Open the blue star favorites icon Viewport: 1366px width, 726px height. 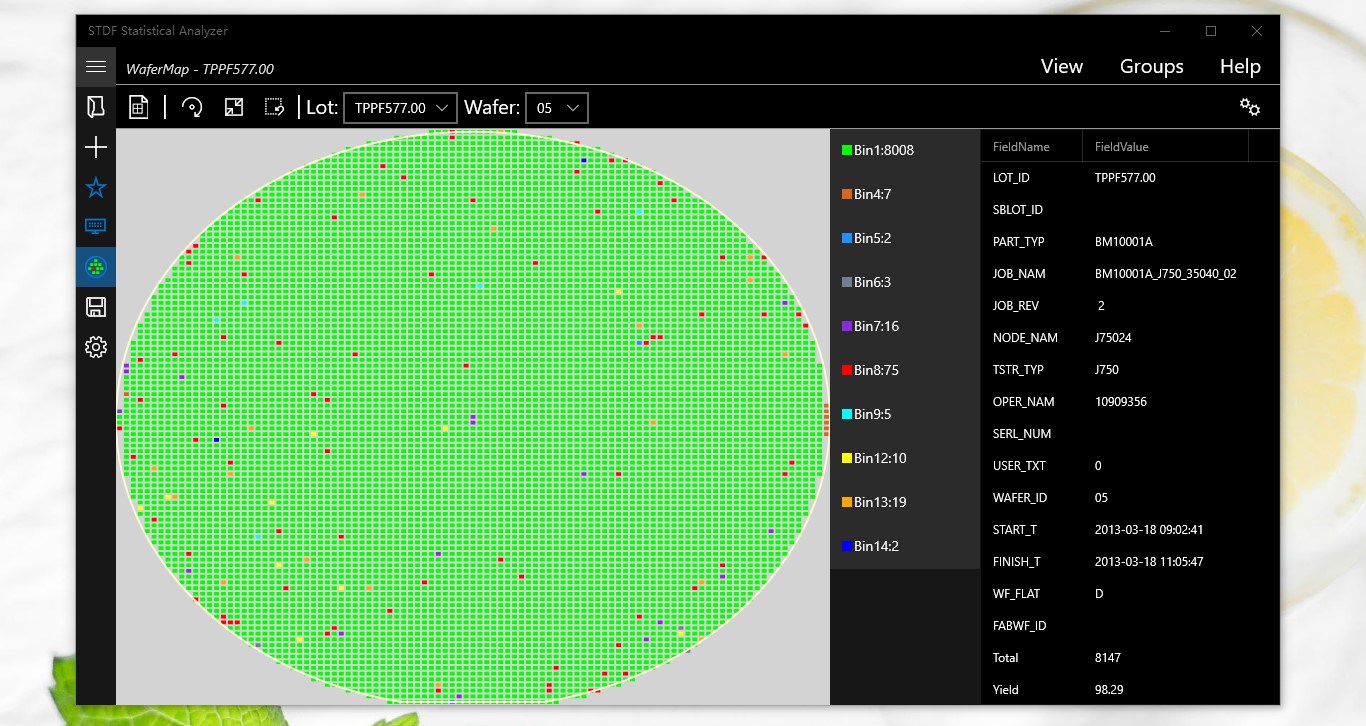point(96,187)
